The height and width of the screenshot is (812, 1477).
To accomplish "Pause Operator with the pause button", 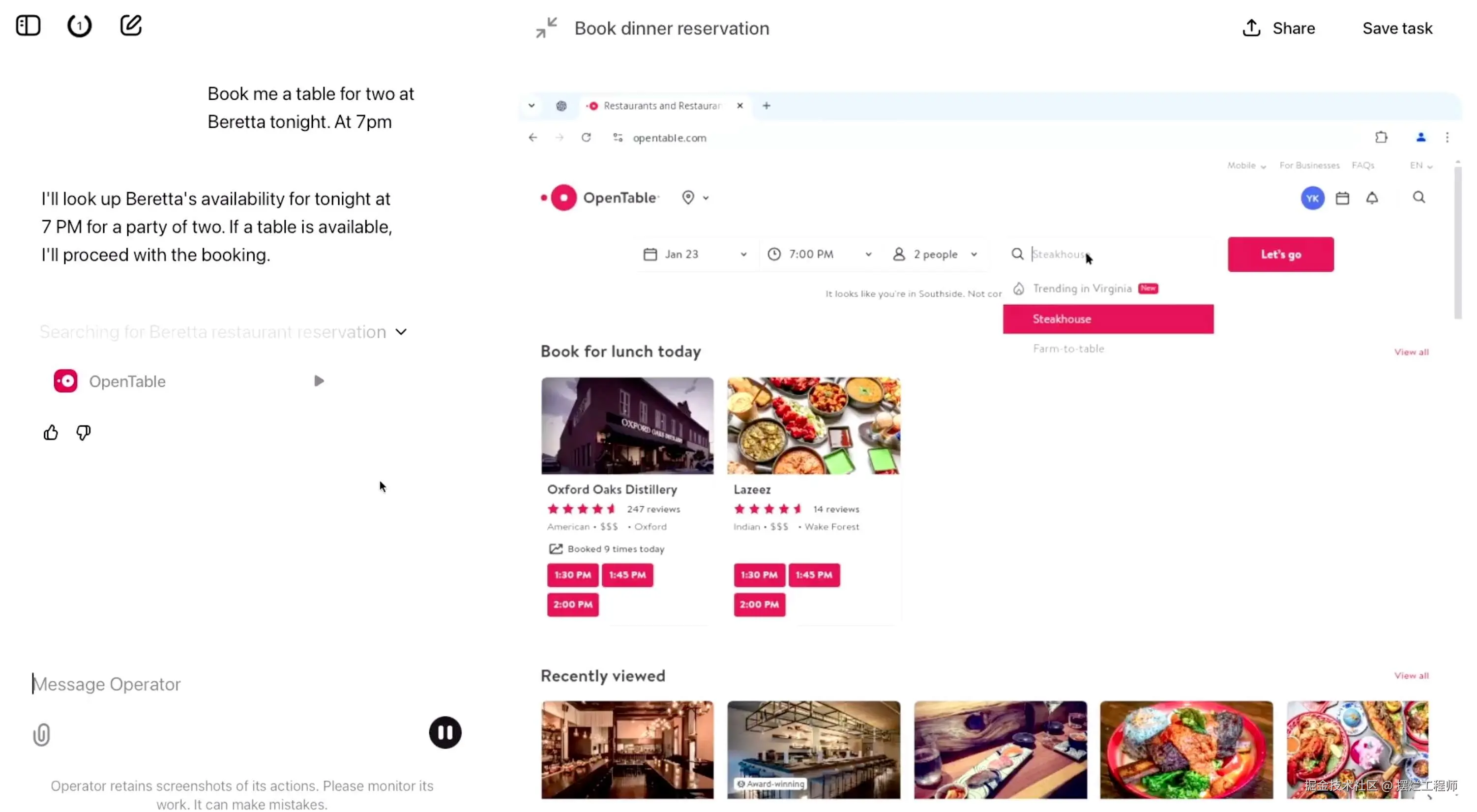I will point(445,732).
